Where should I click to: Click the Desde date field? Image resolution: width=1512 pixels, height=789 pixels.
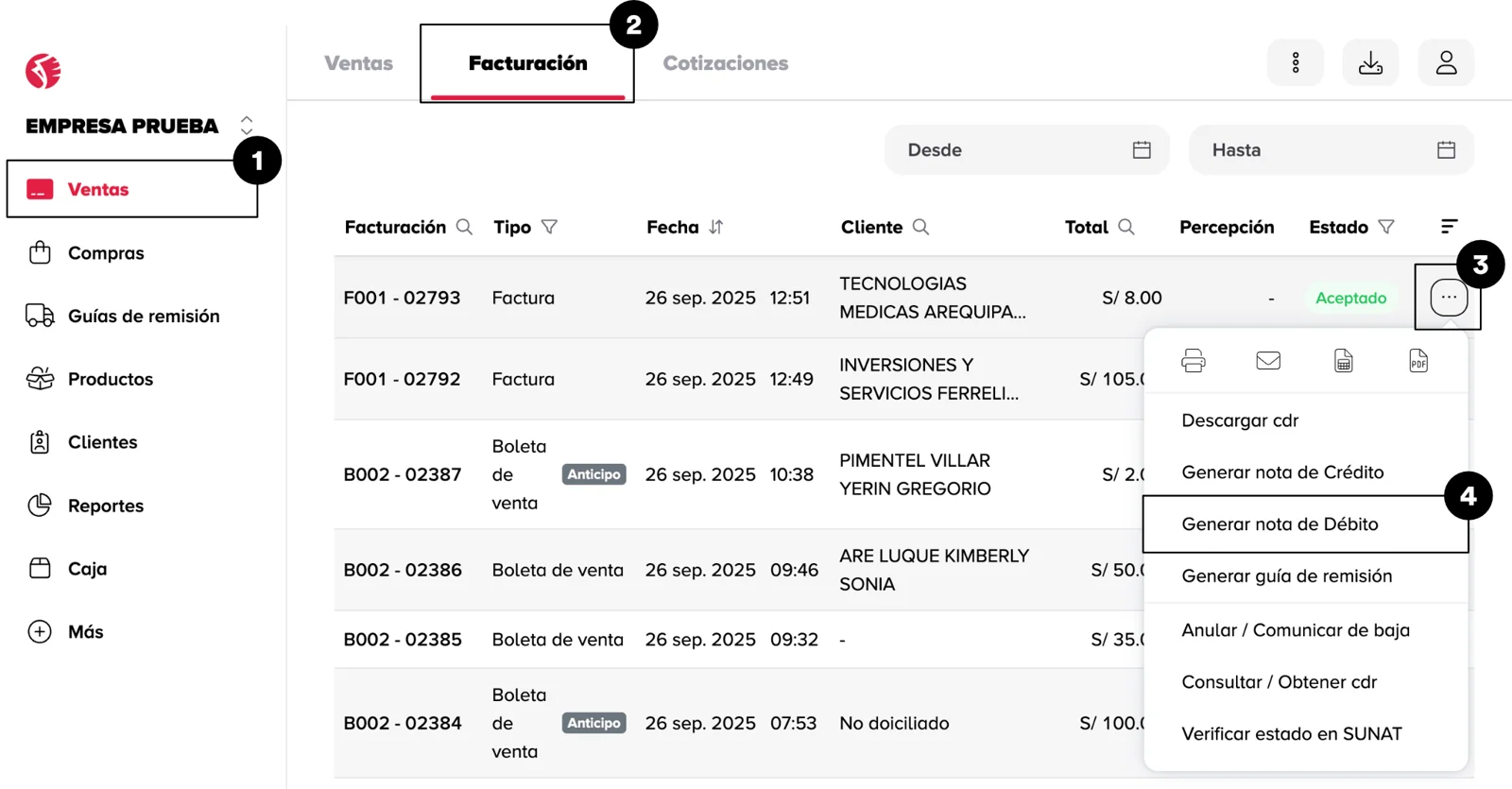tap(1026, 150)
